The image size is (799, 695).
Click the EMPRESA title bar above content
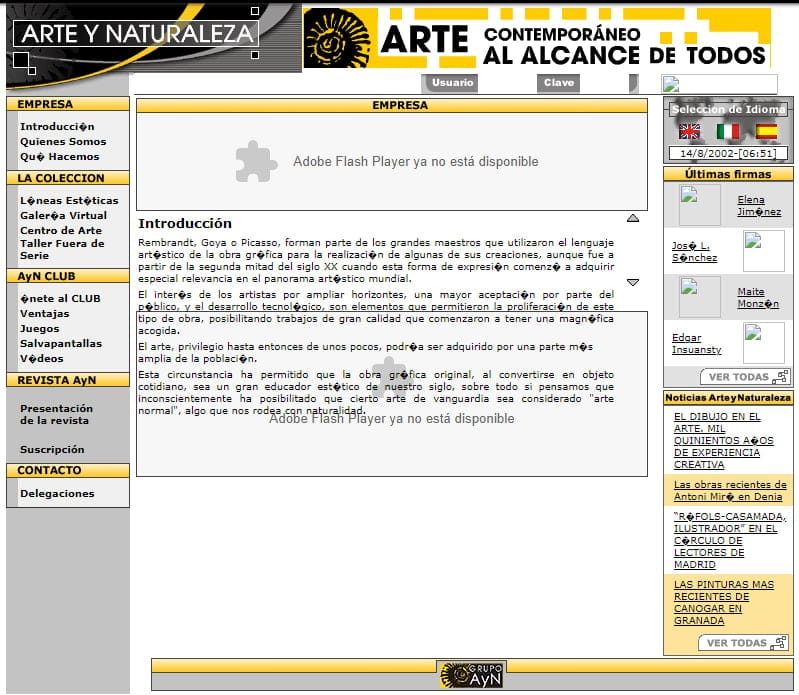pyautogui.click(x=392, y=105)
